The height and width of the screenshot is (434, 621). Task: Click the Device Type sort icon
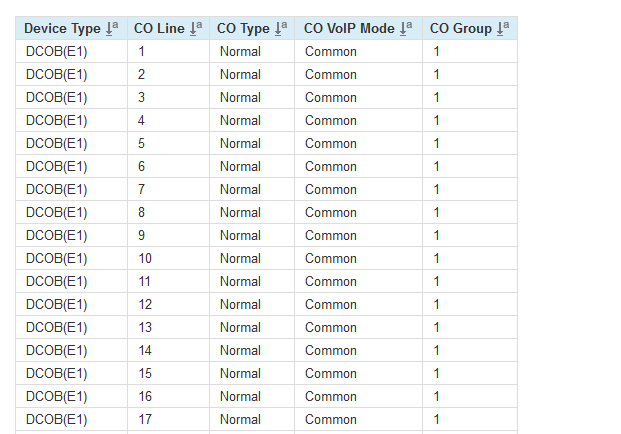(112, 28)
